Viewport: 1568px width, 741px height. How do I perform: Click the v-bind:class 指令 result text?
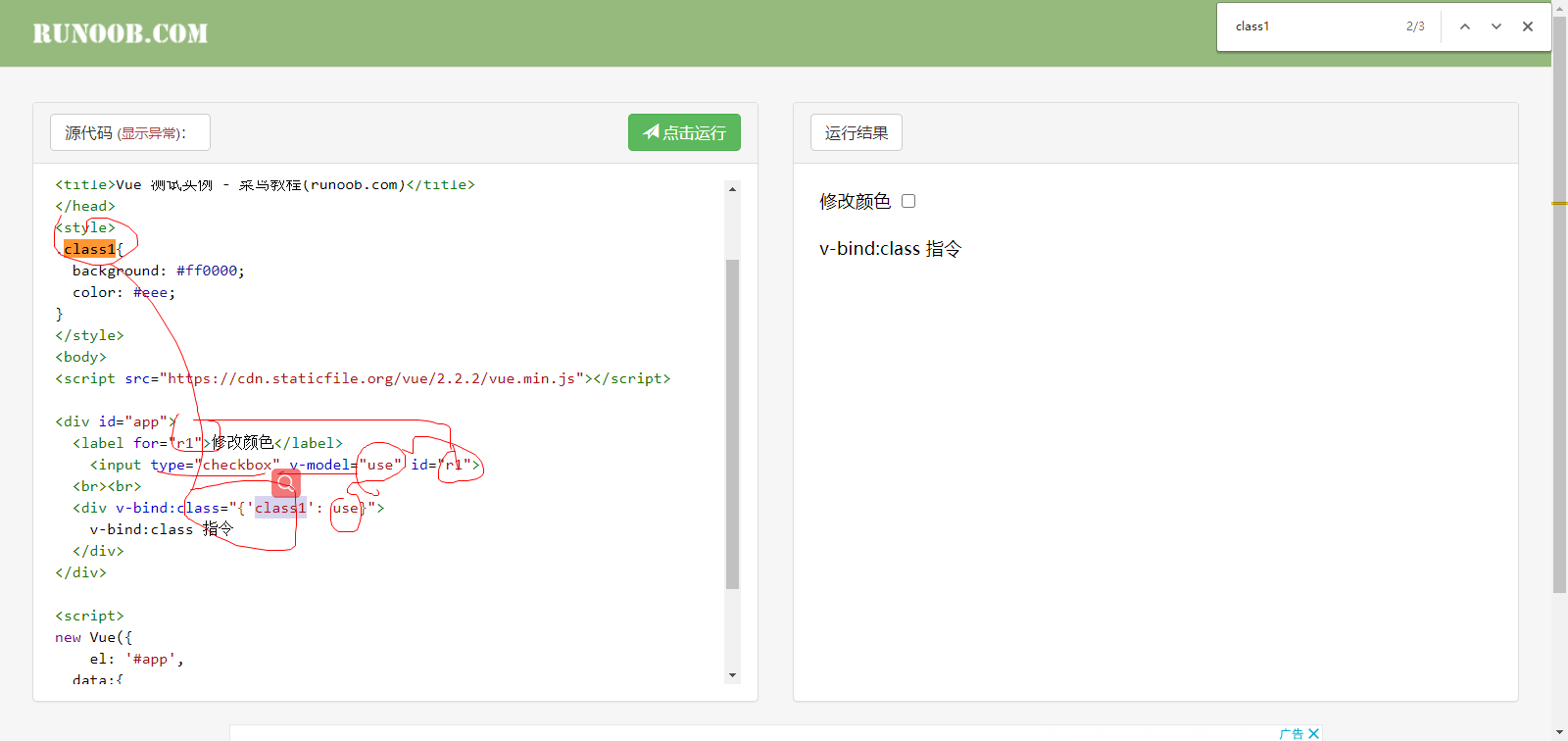coord(890,249)
